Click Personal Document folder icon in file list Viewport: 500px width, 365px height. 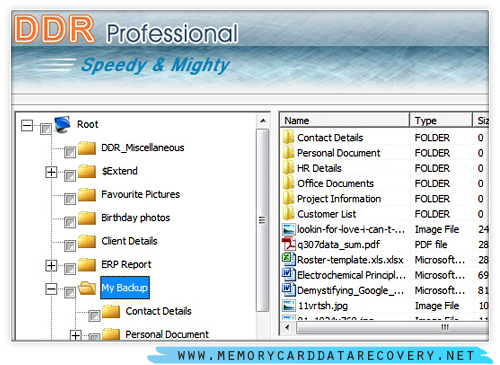tap(288, 153)
